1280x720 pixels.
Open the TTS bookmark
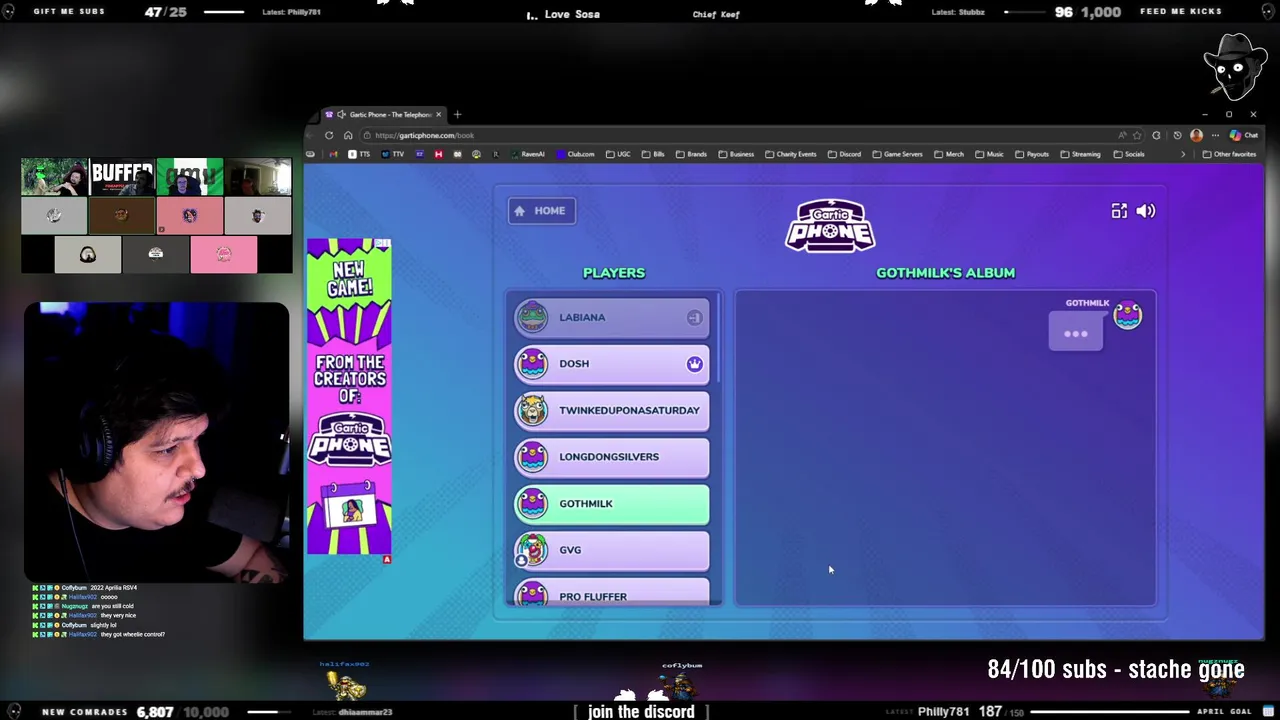click(359, 154)
